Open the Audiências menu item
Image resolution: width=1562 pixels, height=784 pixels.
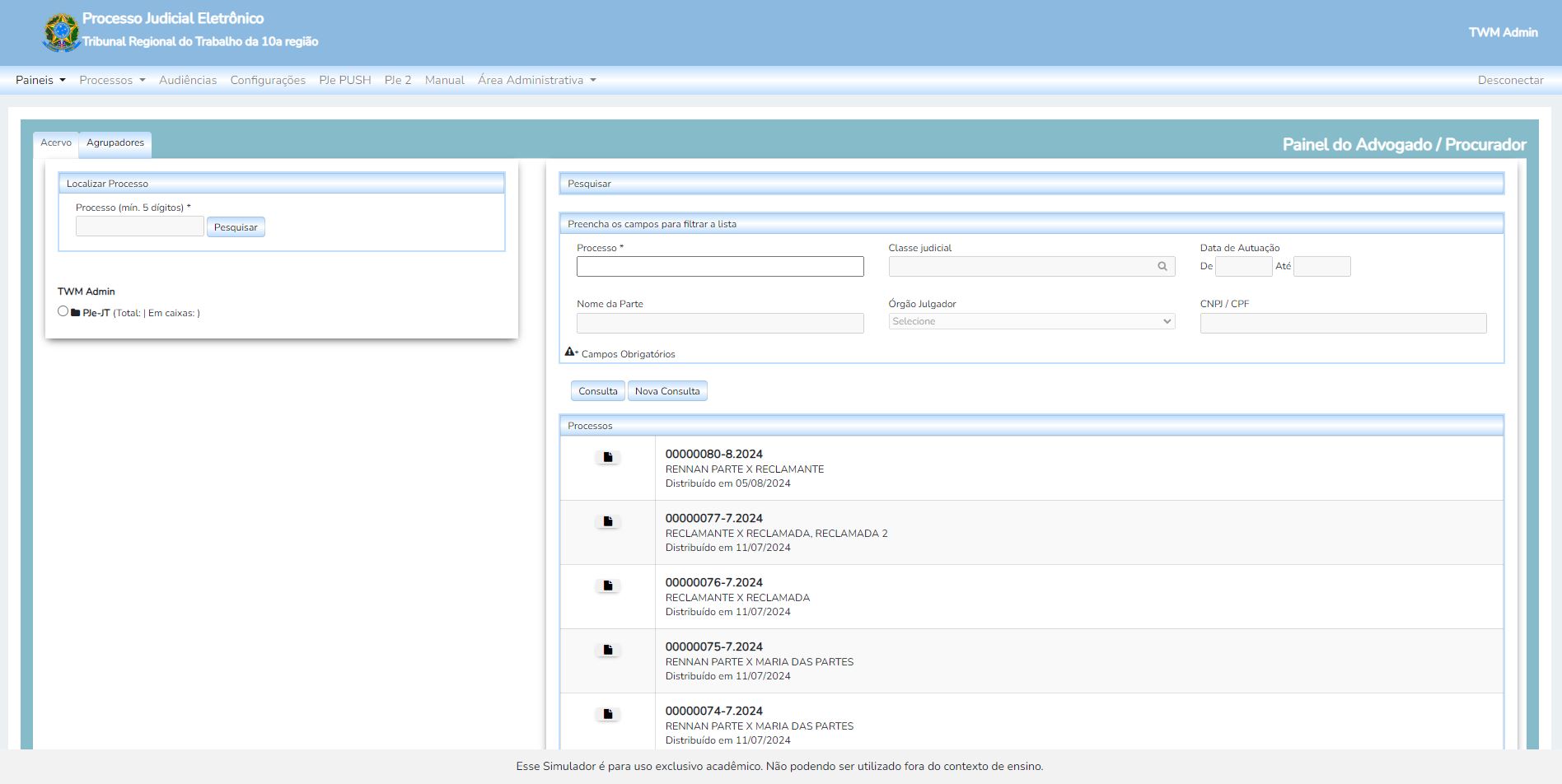coord(188,80)
